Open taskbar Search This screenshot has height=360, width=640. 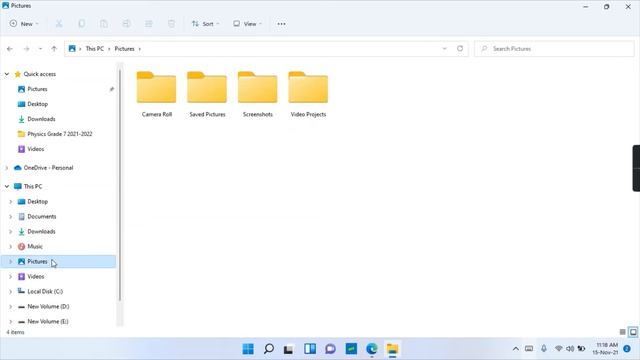[269, 349]
